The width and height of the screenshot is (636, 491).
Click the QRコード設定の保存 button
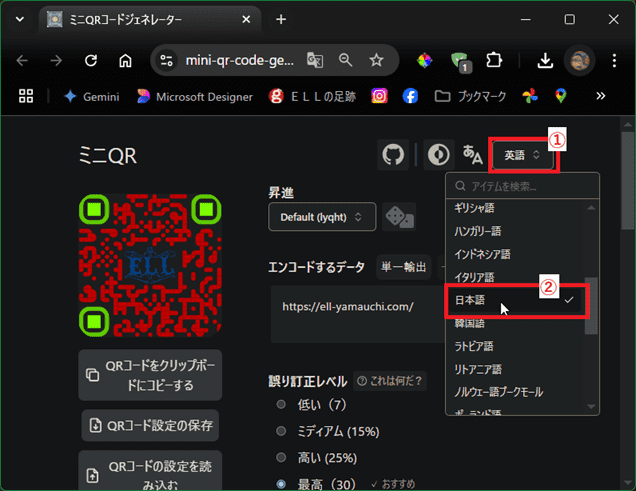(x=150, y=426)
